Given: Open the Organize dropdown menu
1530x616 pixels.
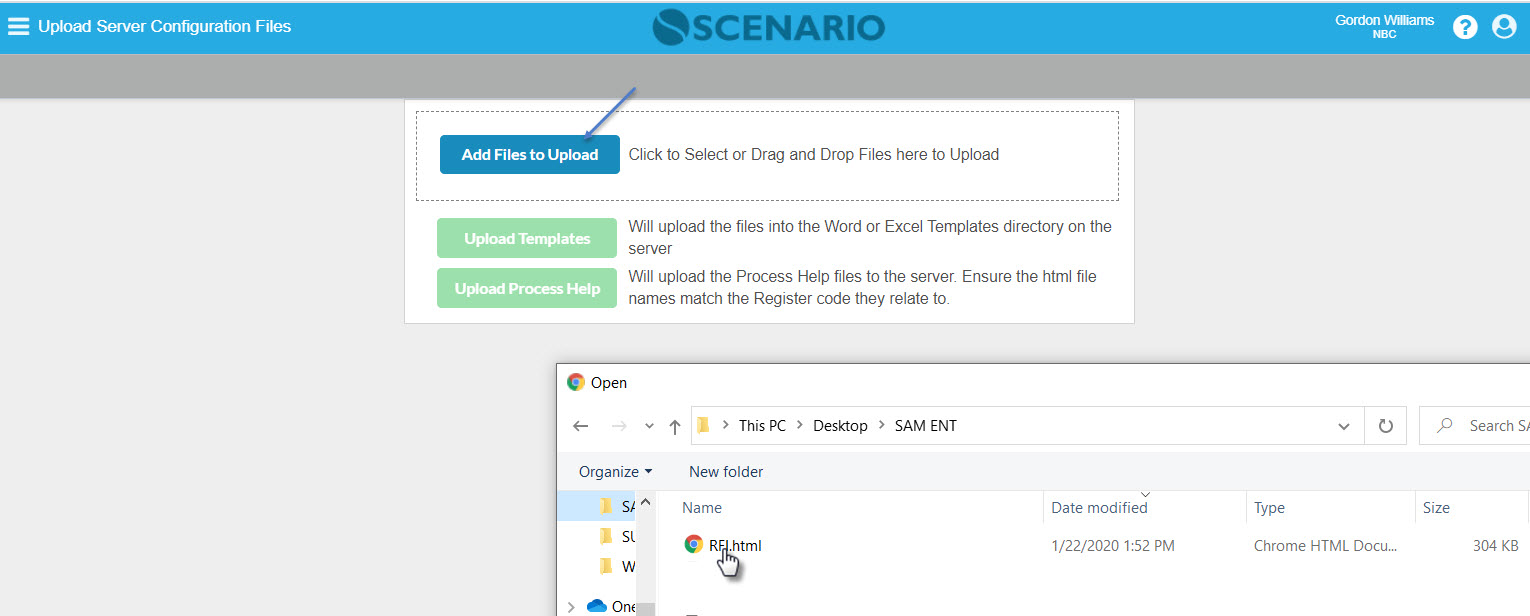Looking at the screenshot, I should tap(615, 471).
